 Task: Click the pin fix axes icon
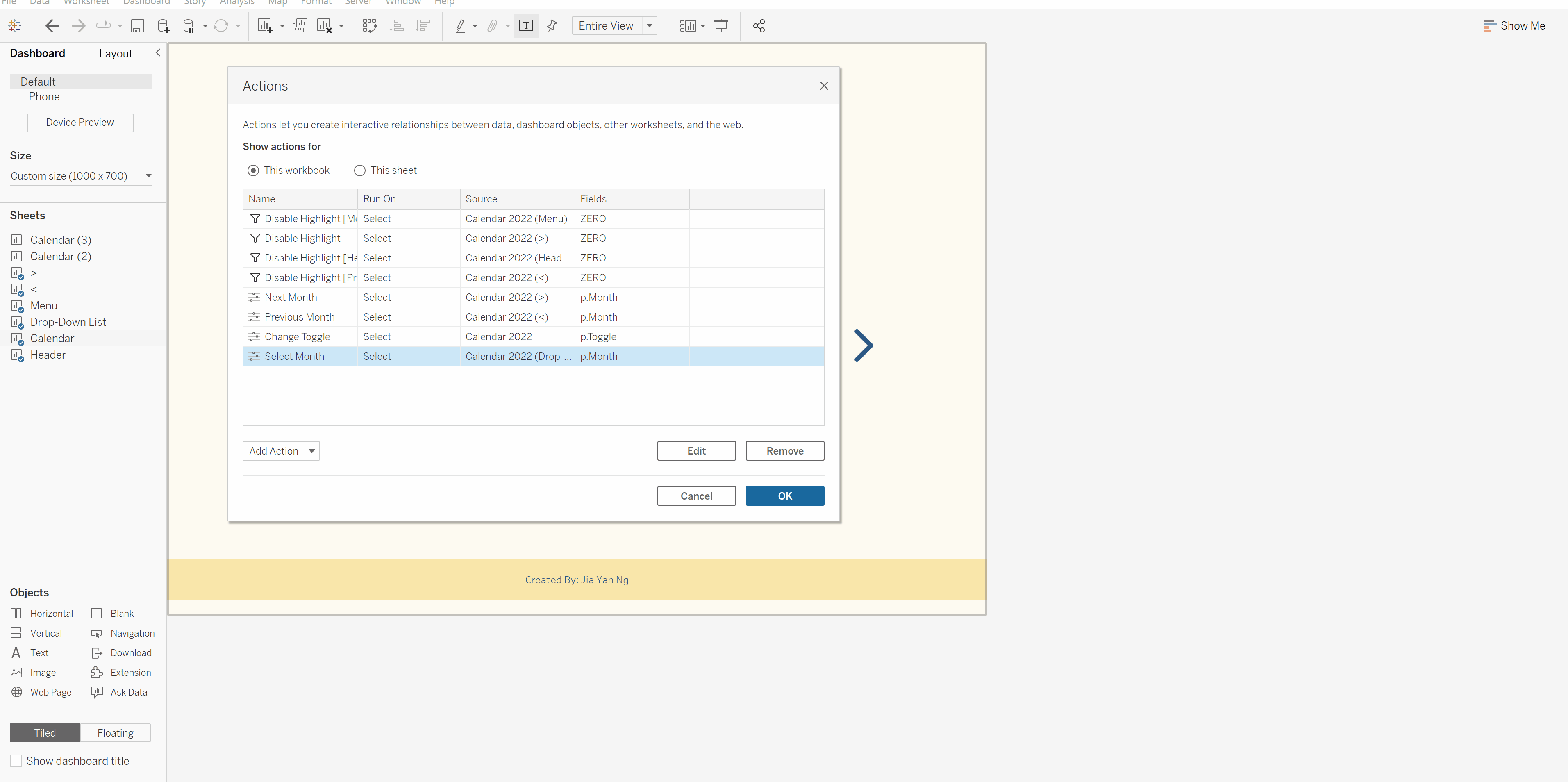(x=552, y=25)
